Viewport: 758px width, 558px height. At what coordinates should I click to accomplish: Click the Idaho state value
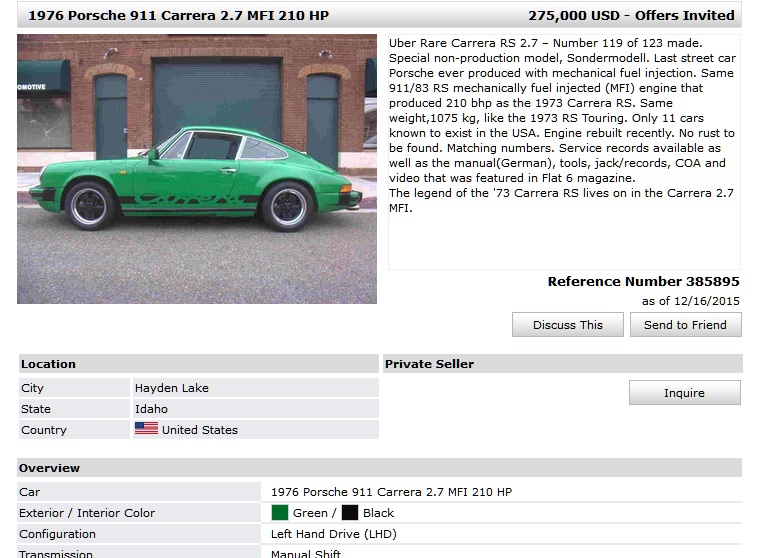pyautogui.click(x=151, y=409)
